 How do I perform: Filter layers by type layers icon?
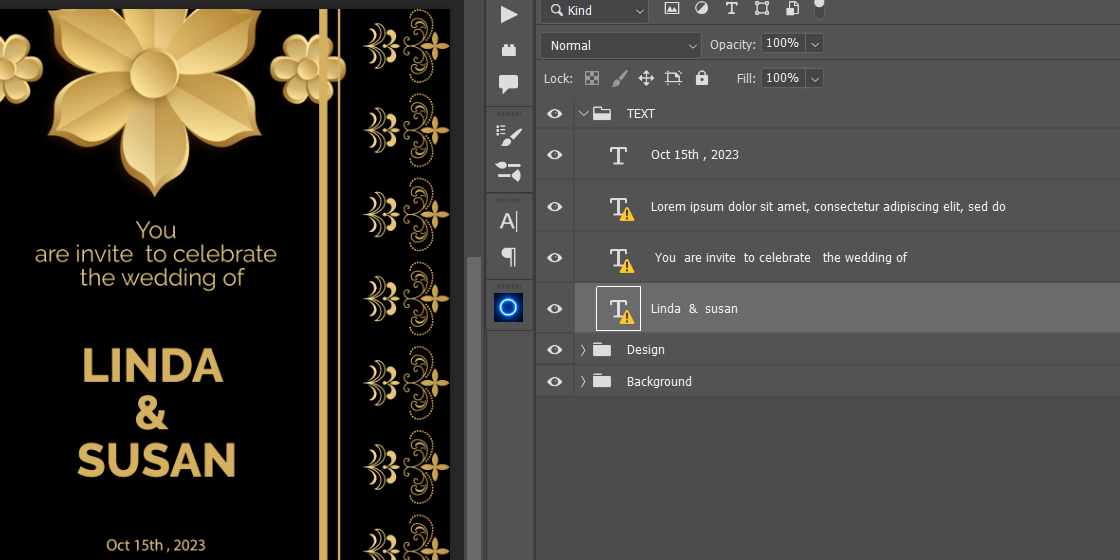click(x=731, y=9)
